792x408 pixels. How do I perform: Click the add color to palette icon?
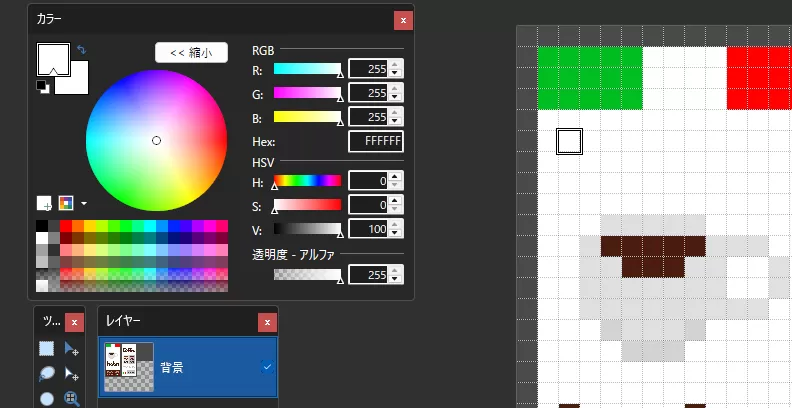click(x=44, y=203)
